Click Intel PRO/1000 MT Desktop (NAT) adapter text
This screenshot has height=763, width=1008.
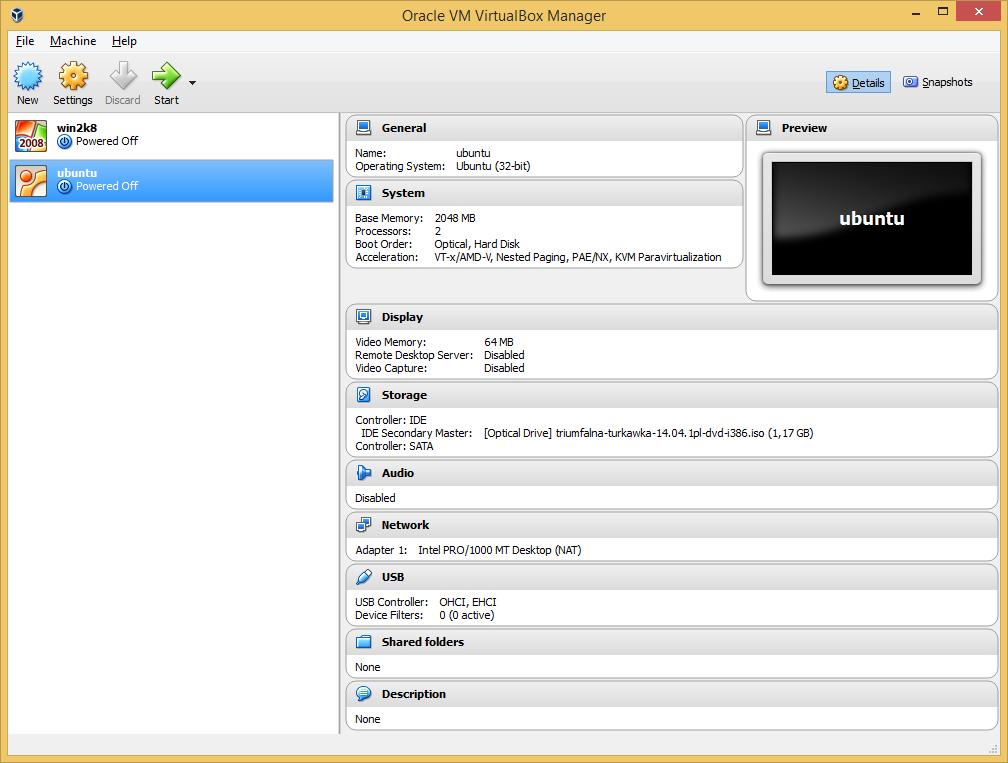(x=500, y=550)
